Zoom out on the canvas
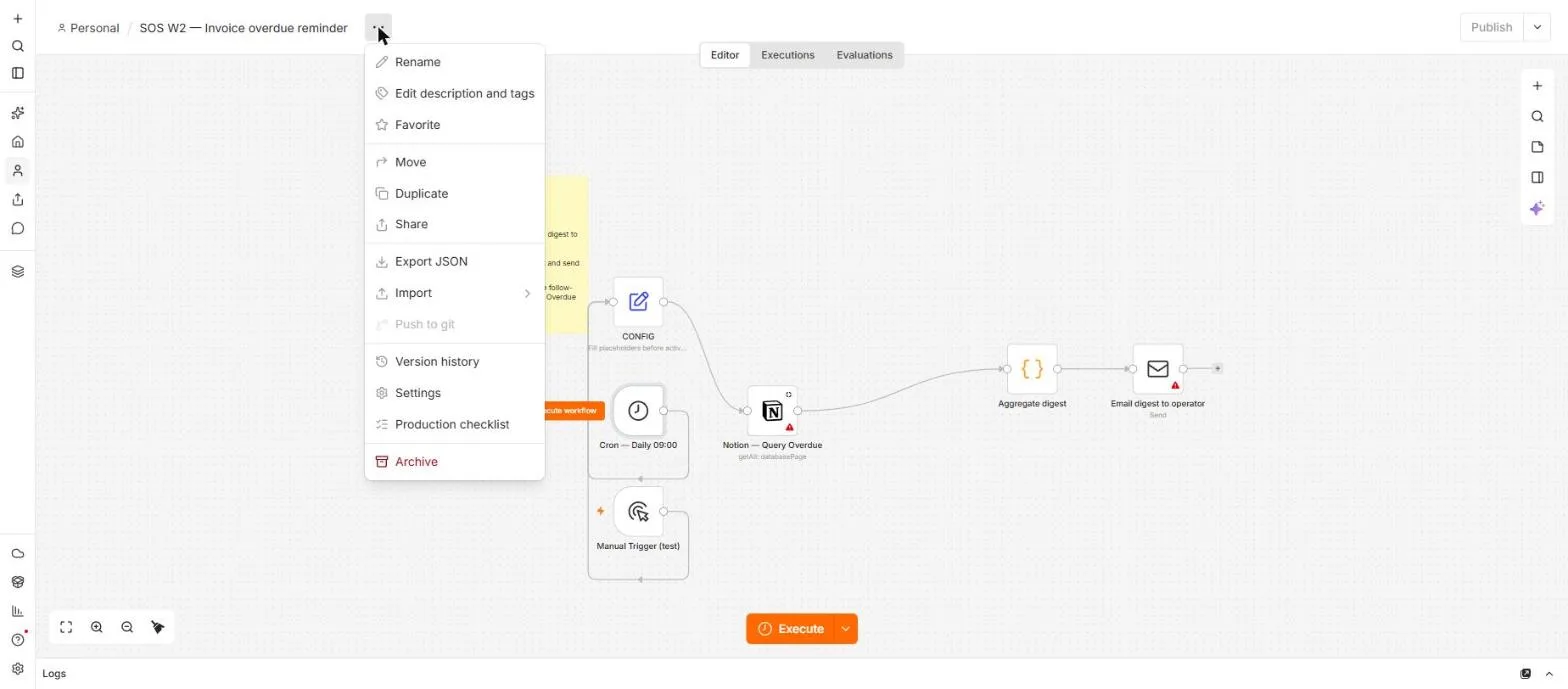Image resolution: width=1568 pixels, height=689 pixels. (x=127, y=627)
